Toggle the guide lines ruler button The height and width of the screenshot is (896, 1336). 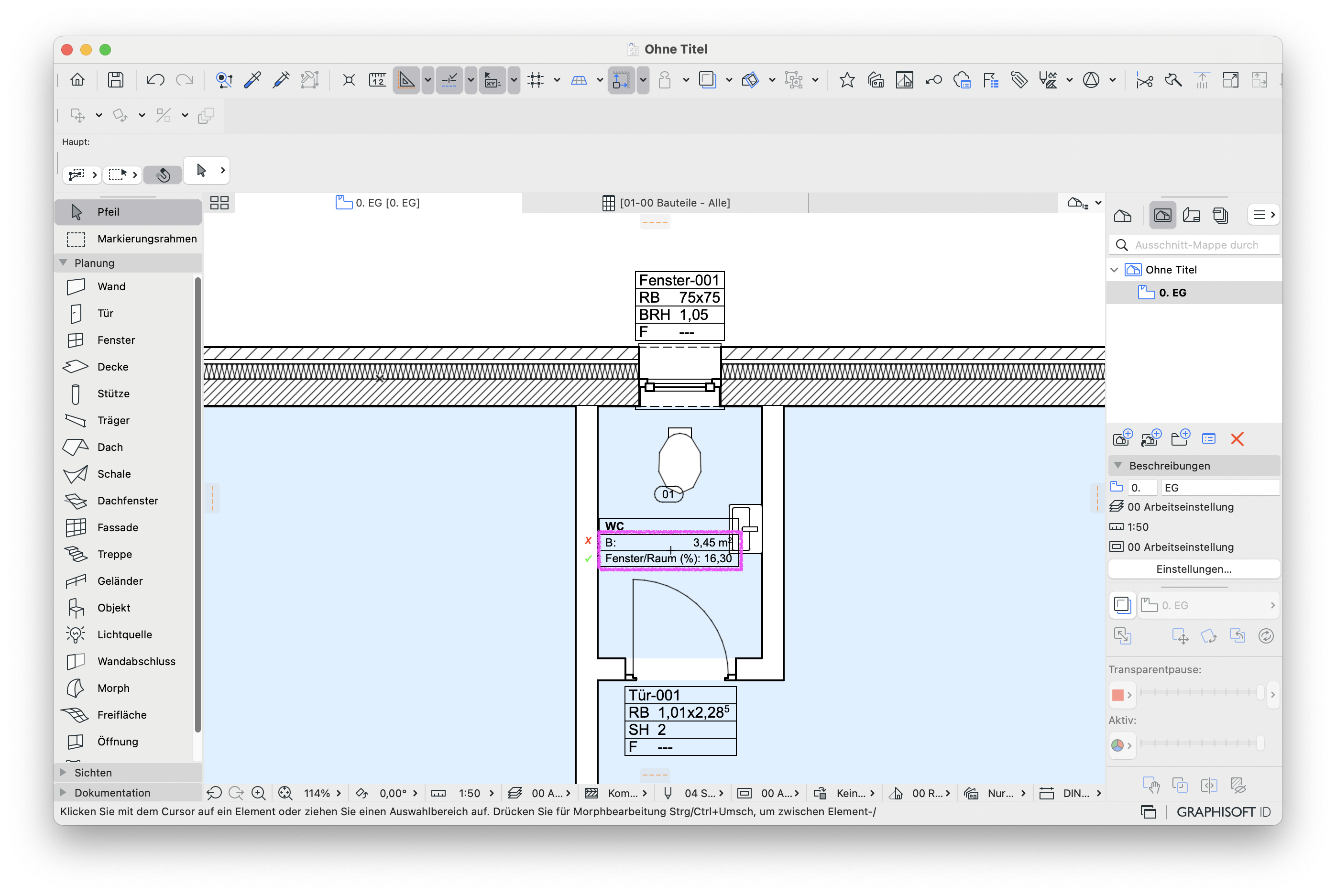(406, 80)
